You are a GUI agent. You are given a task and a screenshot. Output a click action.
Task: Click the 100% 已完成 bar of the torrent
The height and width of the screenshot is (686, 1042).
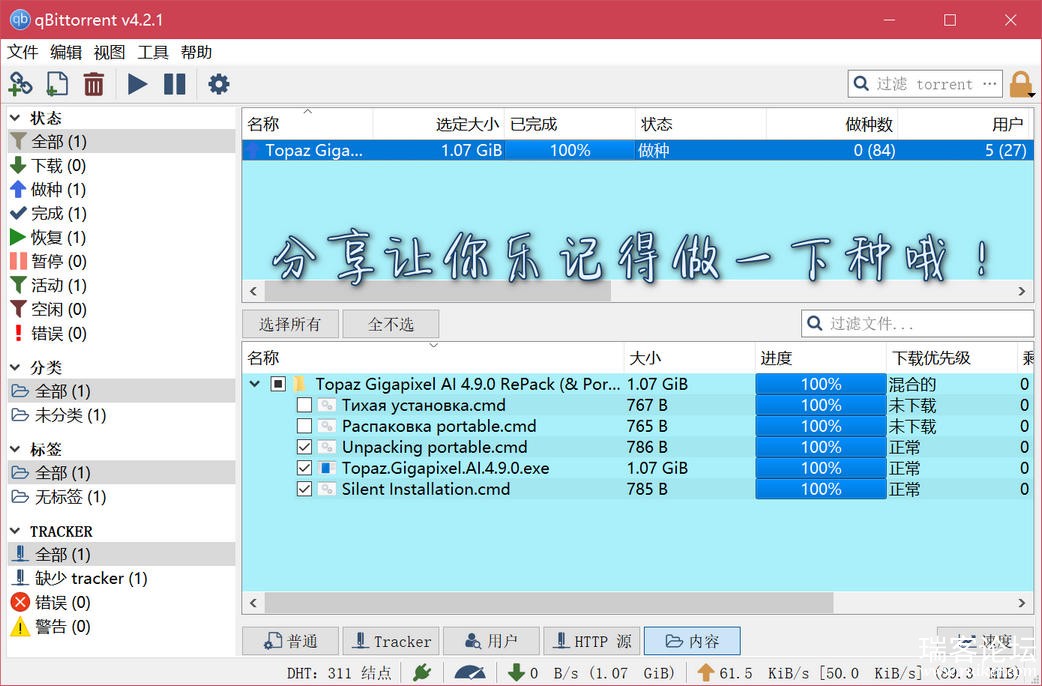tap(570, 150)
